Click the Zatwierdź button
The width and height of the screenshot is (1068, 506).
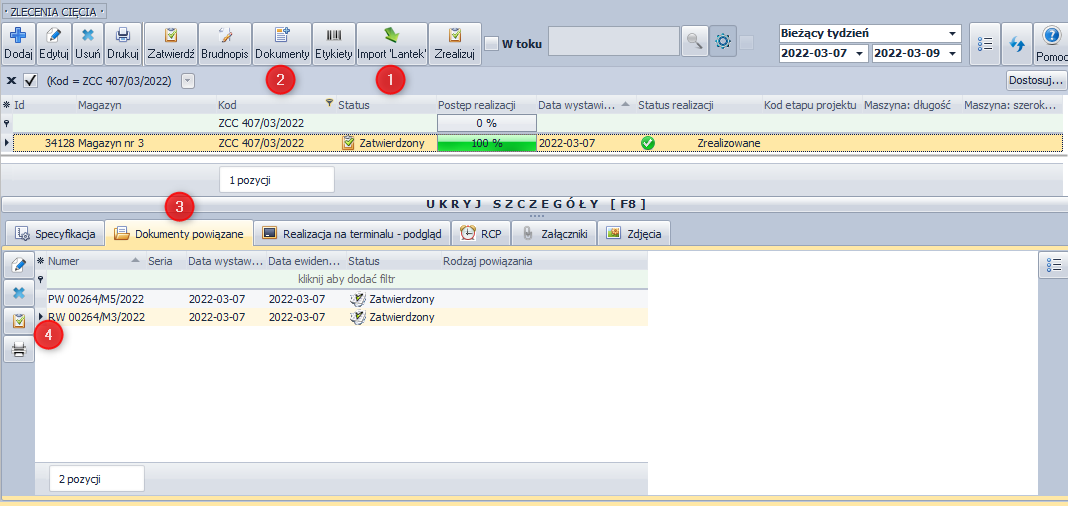pos(170,36)
